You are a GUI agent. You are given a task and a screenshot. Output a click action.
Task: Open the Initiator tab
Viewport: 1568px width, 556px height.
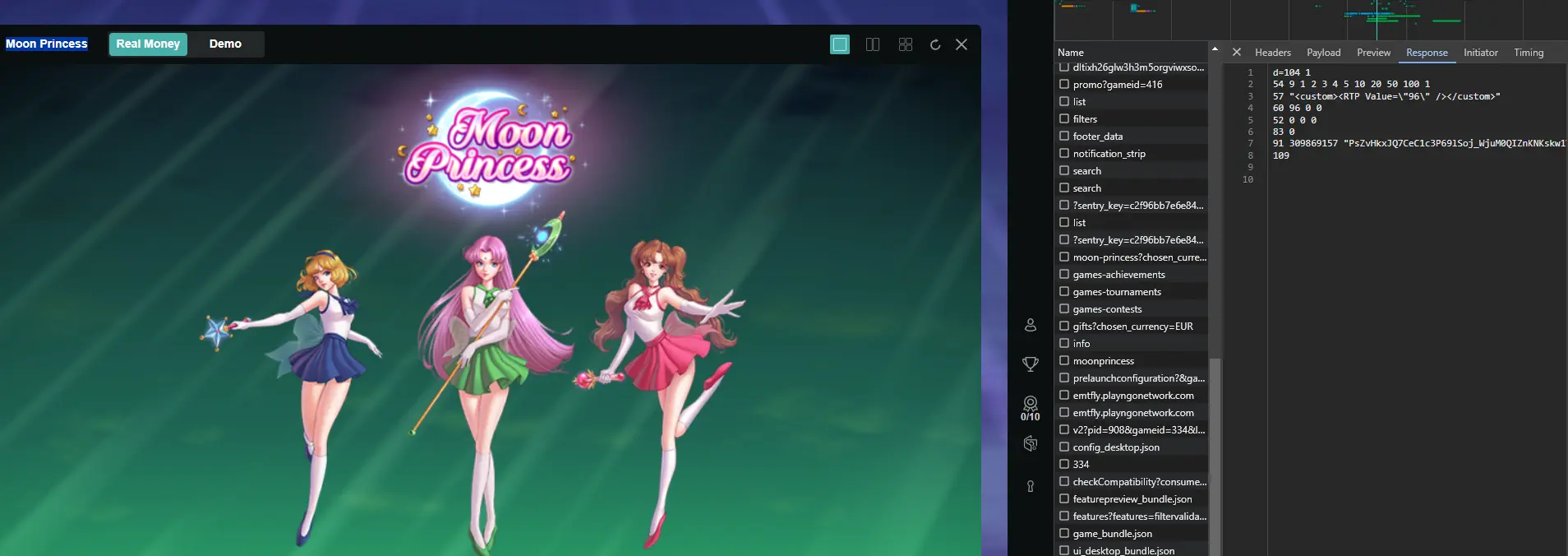coord(1481,53)
